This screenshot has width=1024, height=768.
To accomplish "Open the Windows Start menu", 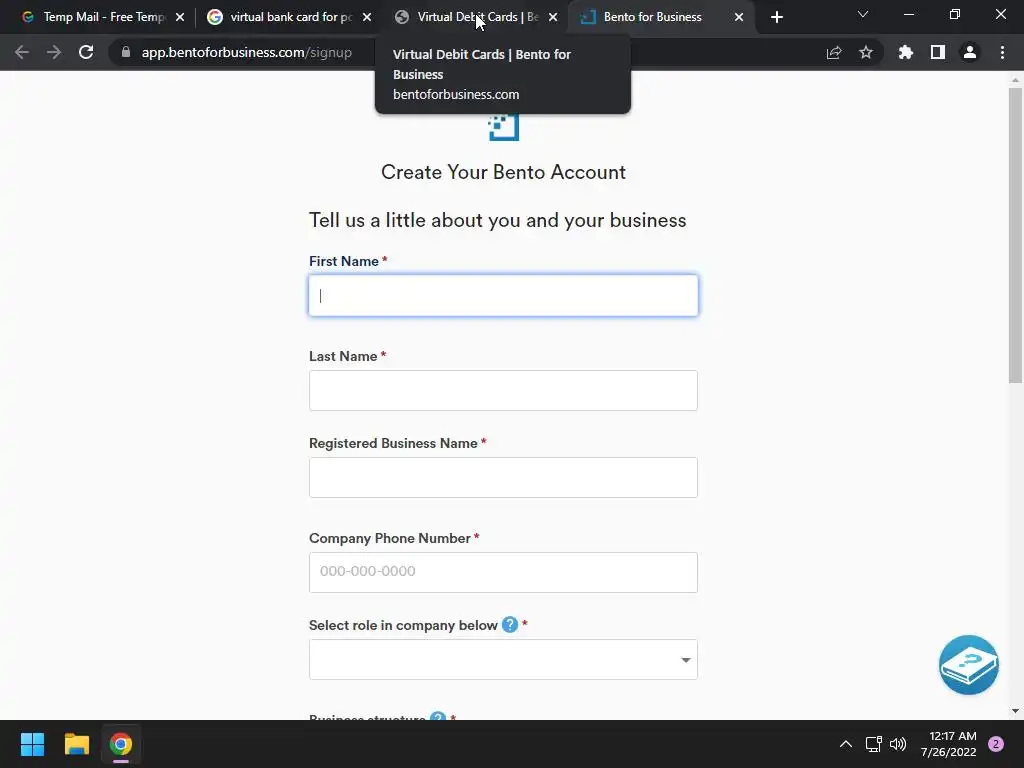I will pos(32,744).
